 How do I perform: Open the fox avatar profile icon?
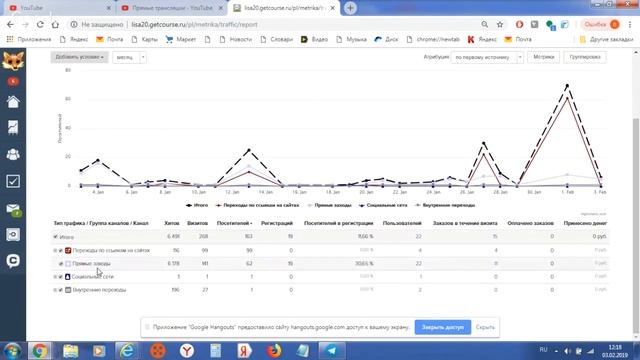(x=13, y=60)
